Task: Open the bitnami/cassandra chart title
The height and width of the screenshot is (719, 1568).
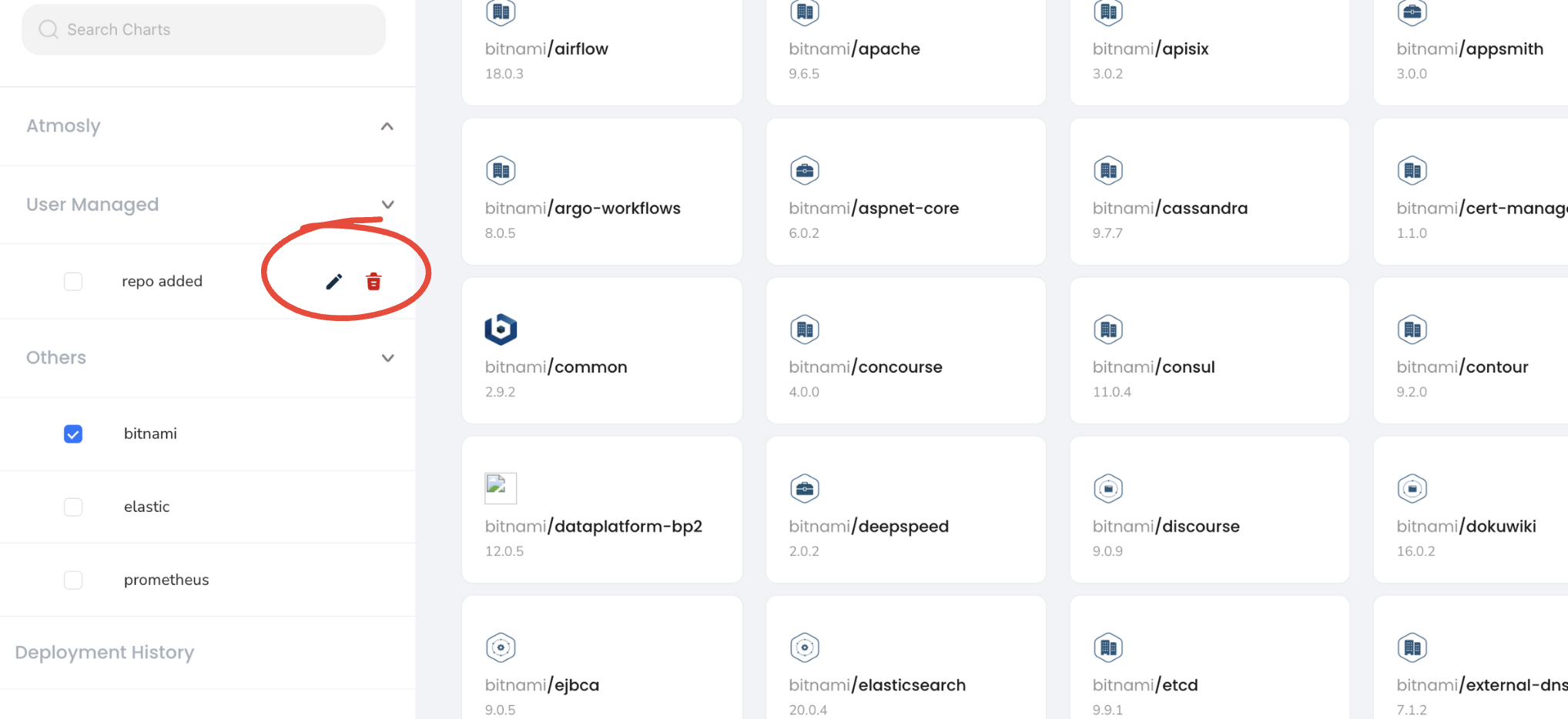Action: (1170, 208)
